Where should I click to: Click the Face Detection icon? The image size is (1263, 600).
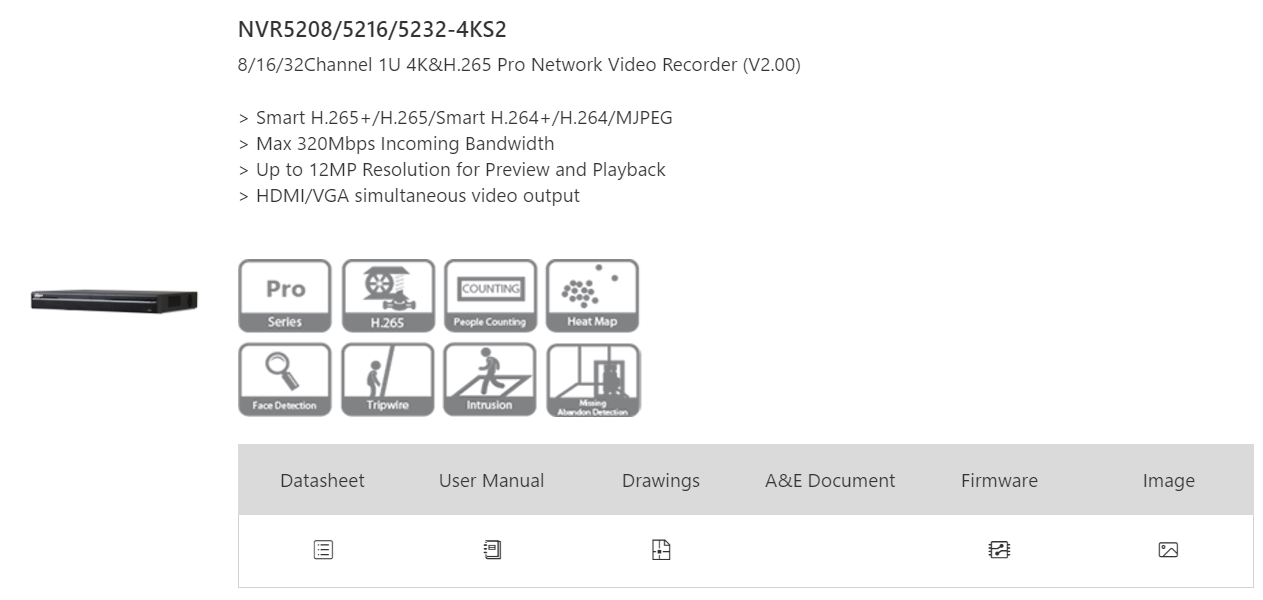pos(285,380)
